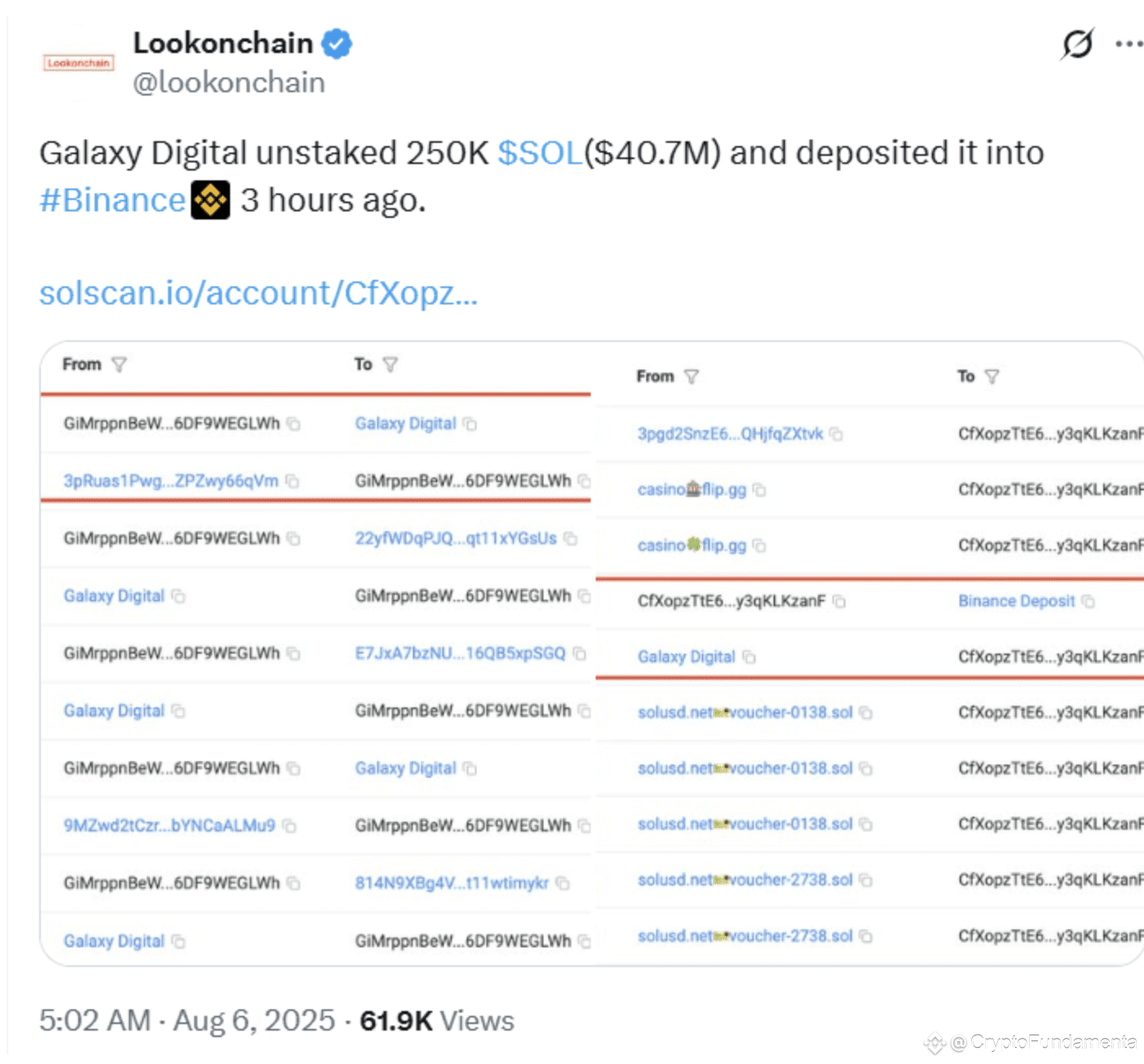The height and width of the screenshot is (1064, 1144).
Task: Copy the 3pgd2SnzE6...QHjfqZXtvk address
Action: click(x=836, y=434)
